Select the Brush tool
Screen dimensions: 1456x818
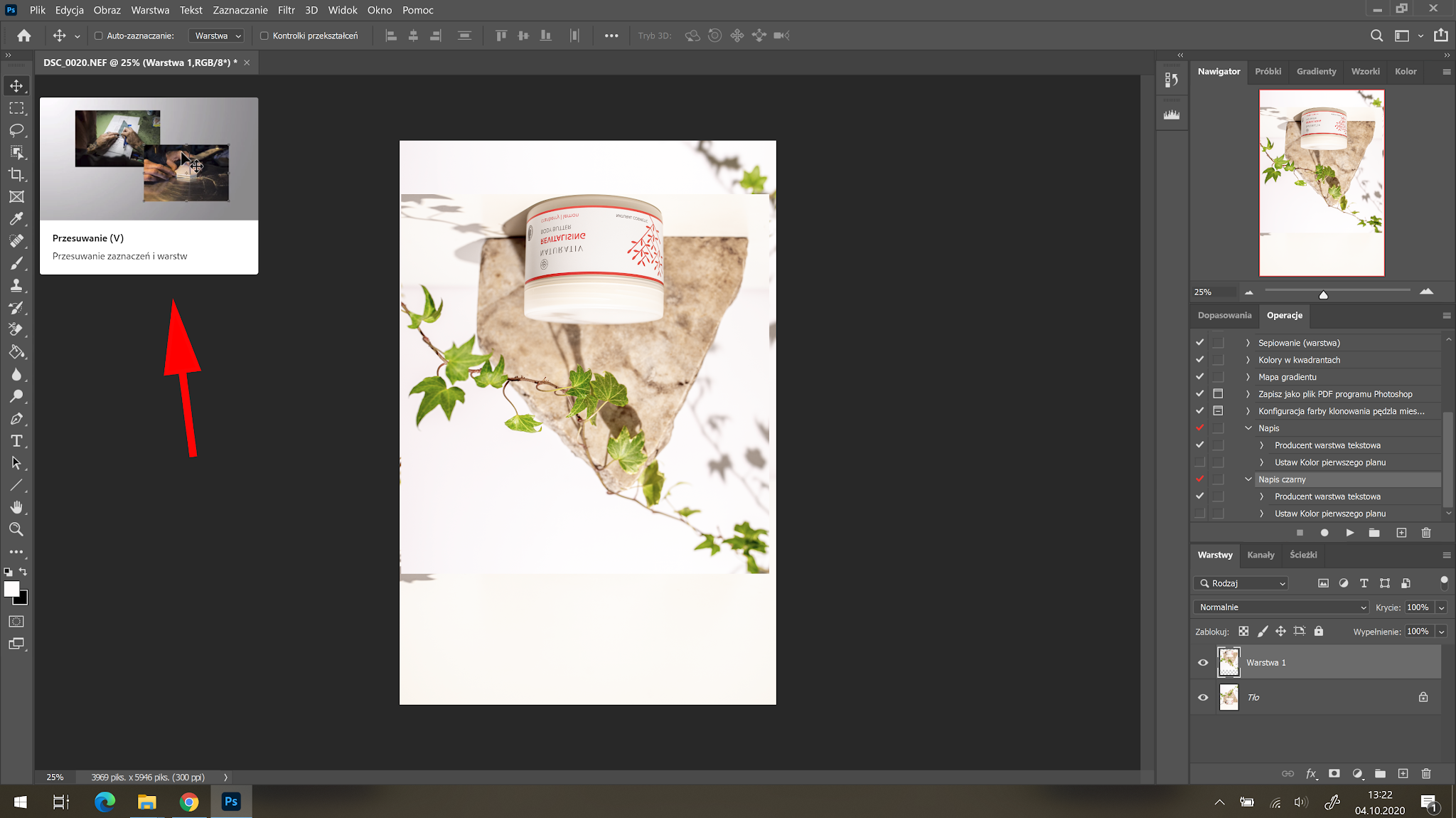point(16,263)
